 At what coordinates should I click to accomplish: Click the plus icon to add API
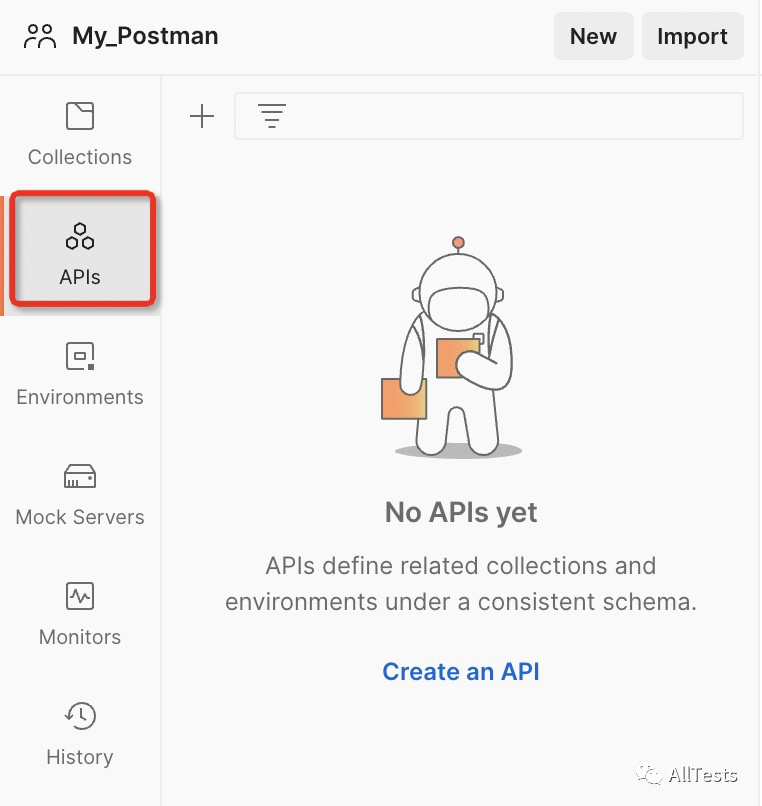tap(202, 116)
